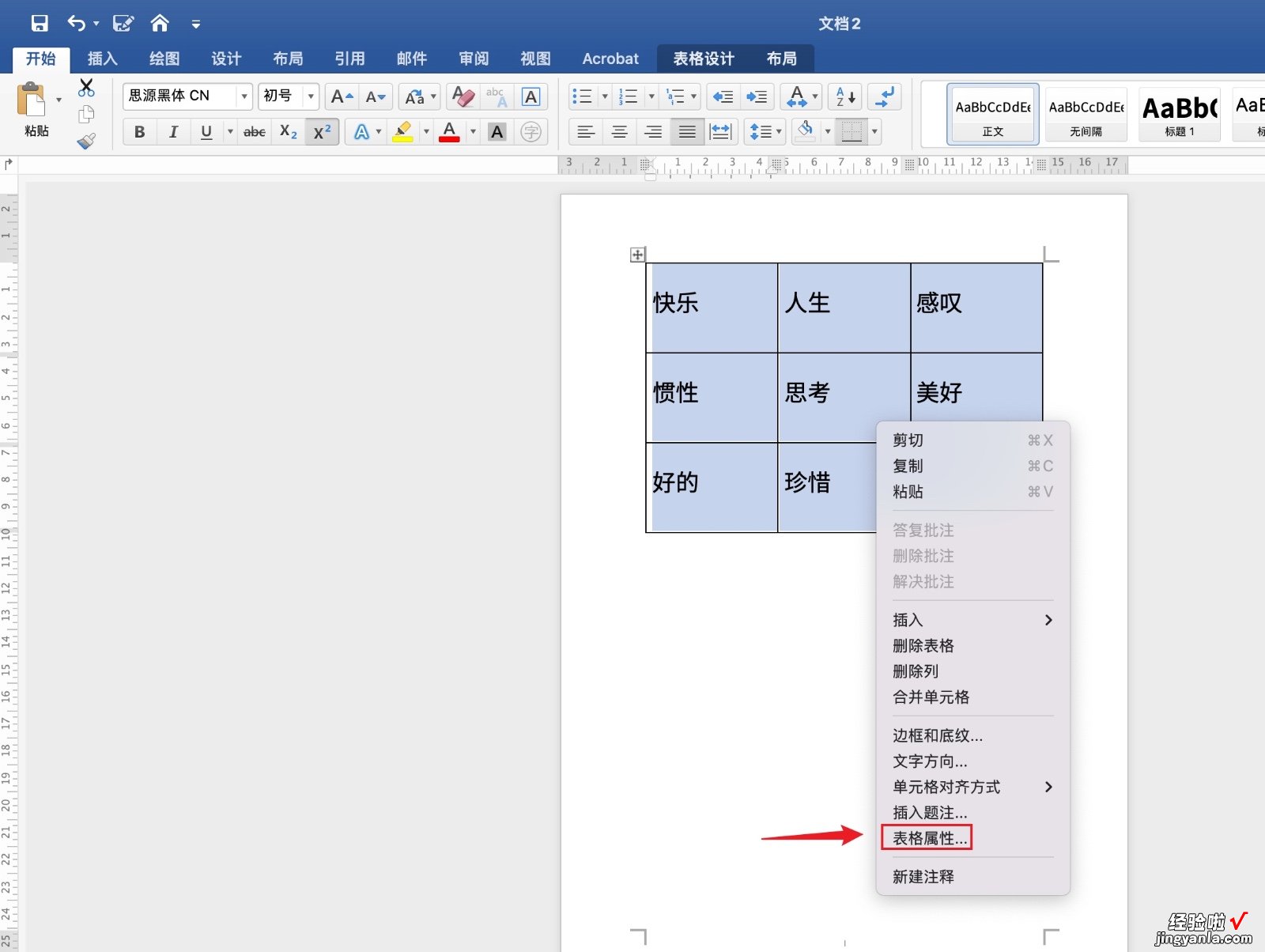Open line spacing dropdown
This screenshot has height=952, width=1265.
coord(765,132)
